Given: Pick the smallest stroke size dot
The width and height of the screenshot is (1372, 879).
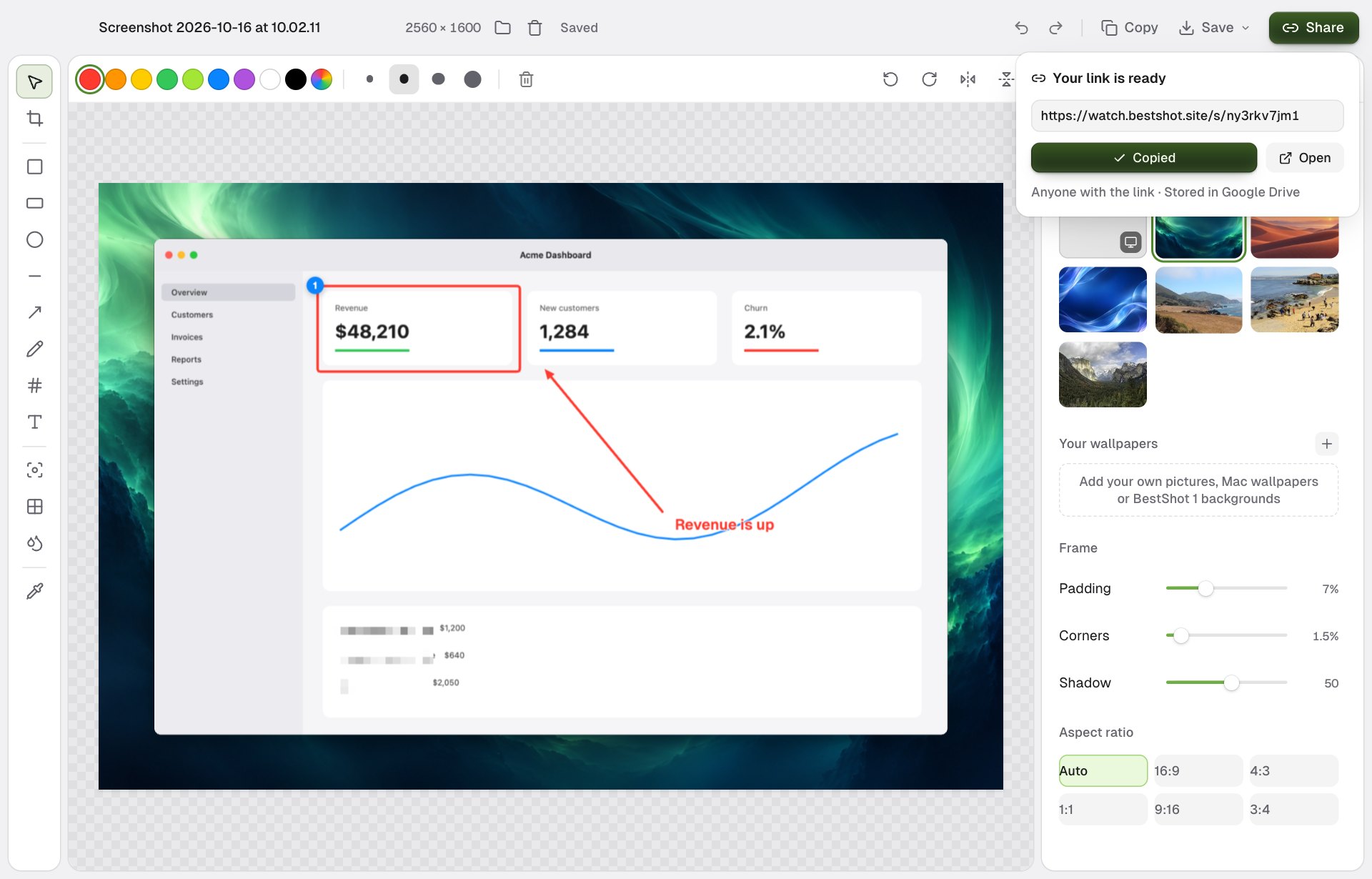Looking at the screenshot, I should [x=369, y=79].
